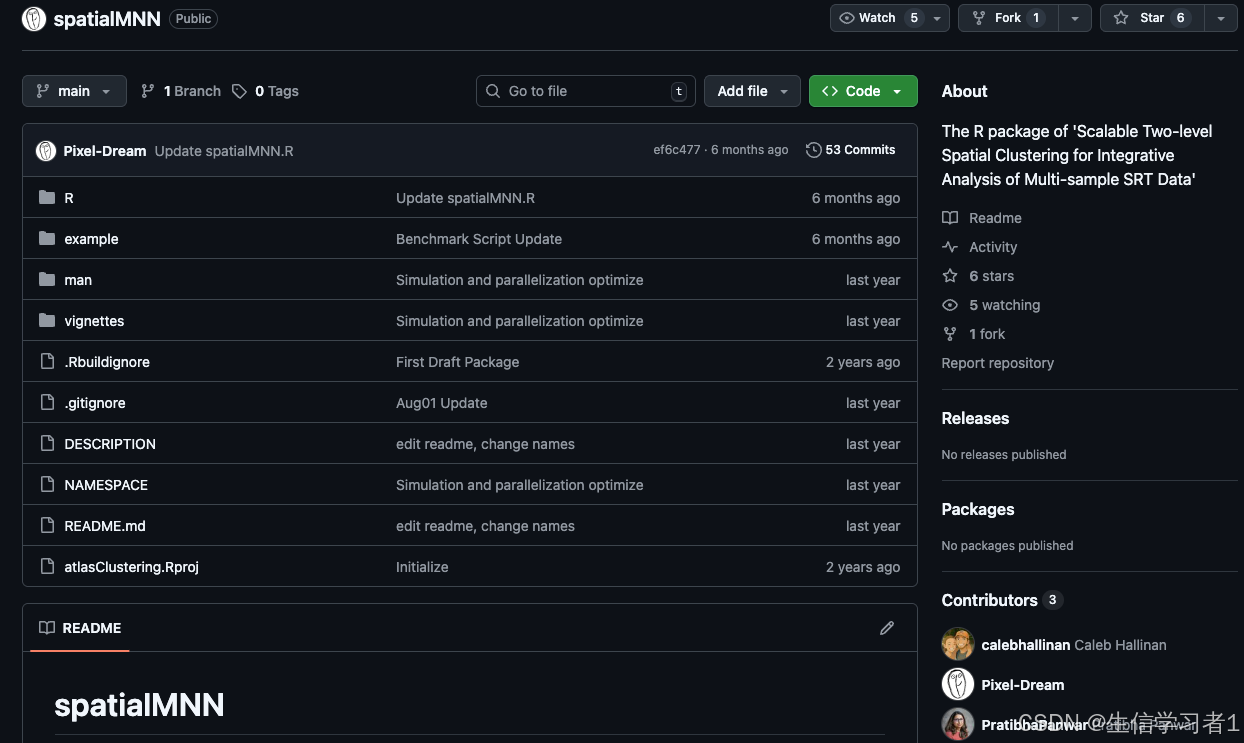Click the DESCRIPTION file icon

coord(47,443)
